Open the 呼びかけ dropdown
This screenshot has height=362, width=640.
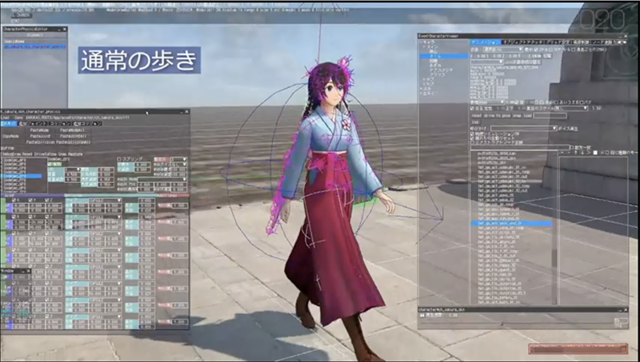[x=524, y=128]
